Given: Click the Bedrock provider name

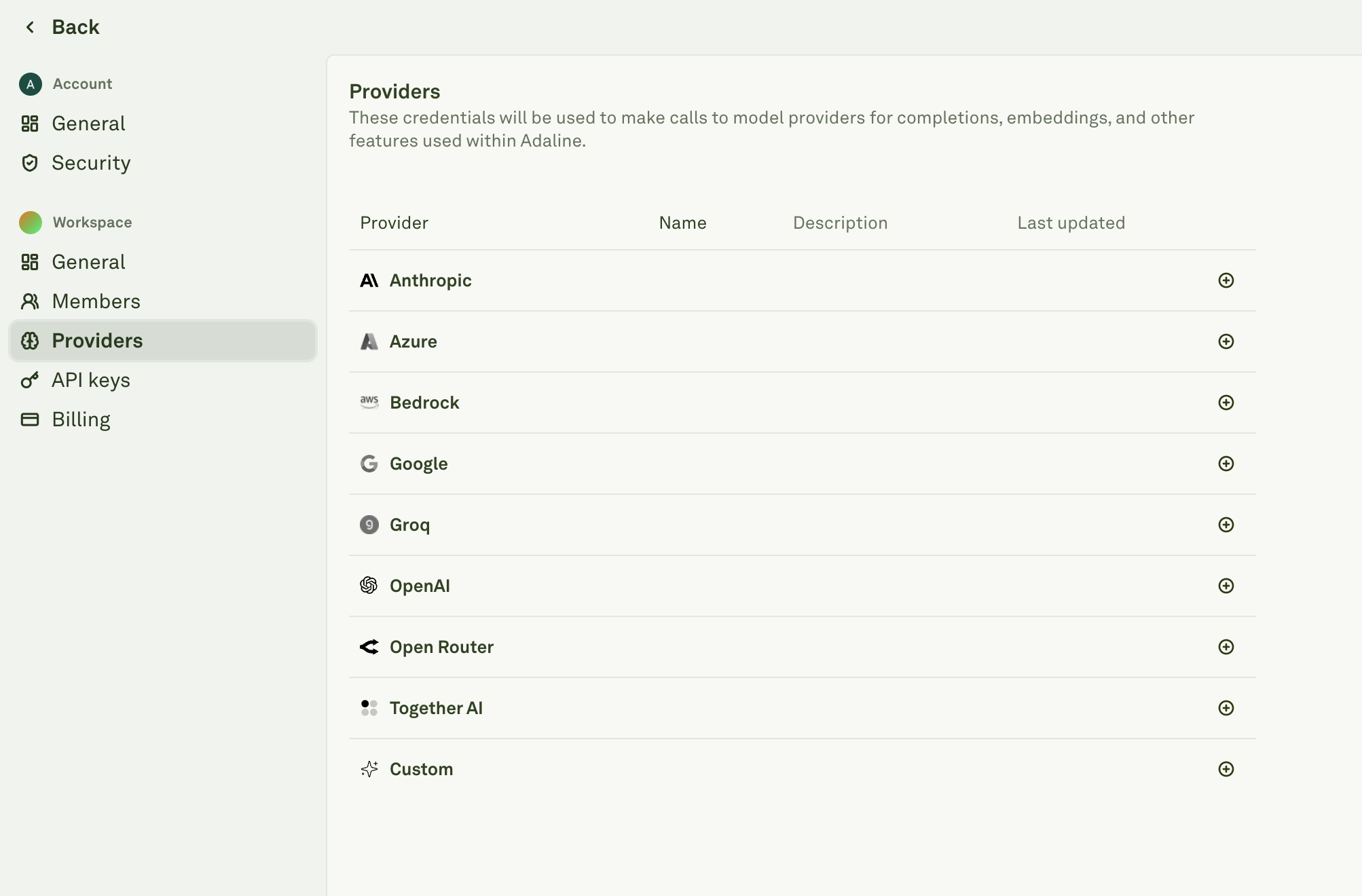Looking at the screenshot, I should [x=424, y=403].
